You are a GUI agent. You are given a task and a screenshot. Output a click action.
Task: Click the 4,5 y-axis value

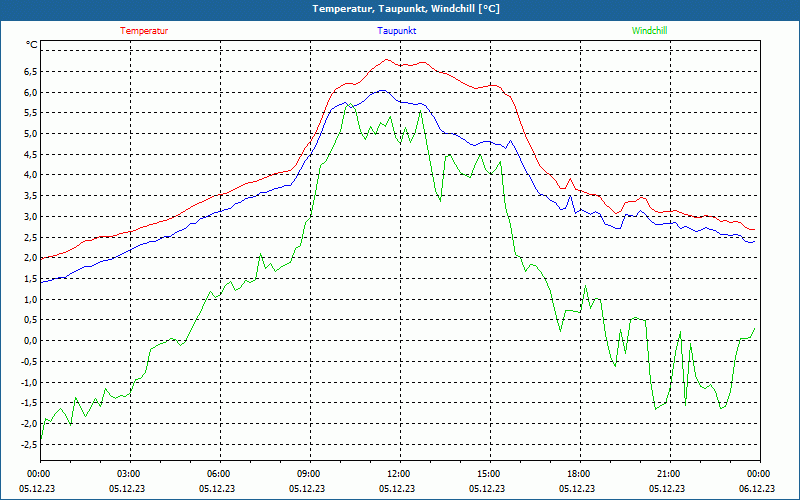(x=31, y=154)
